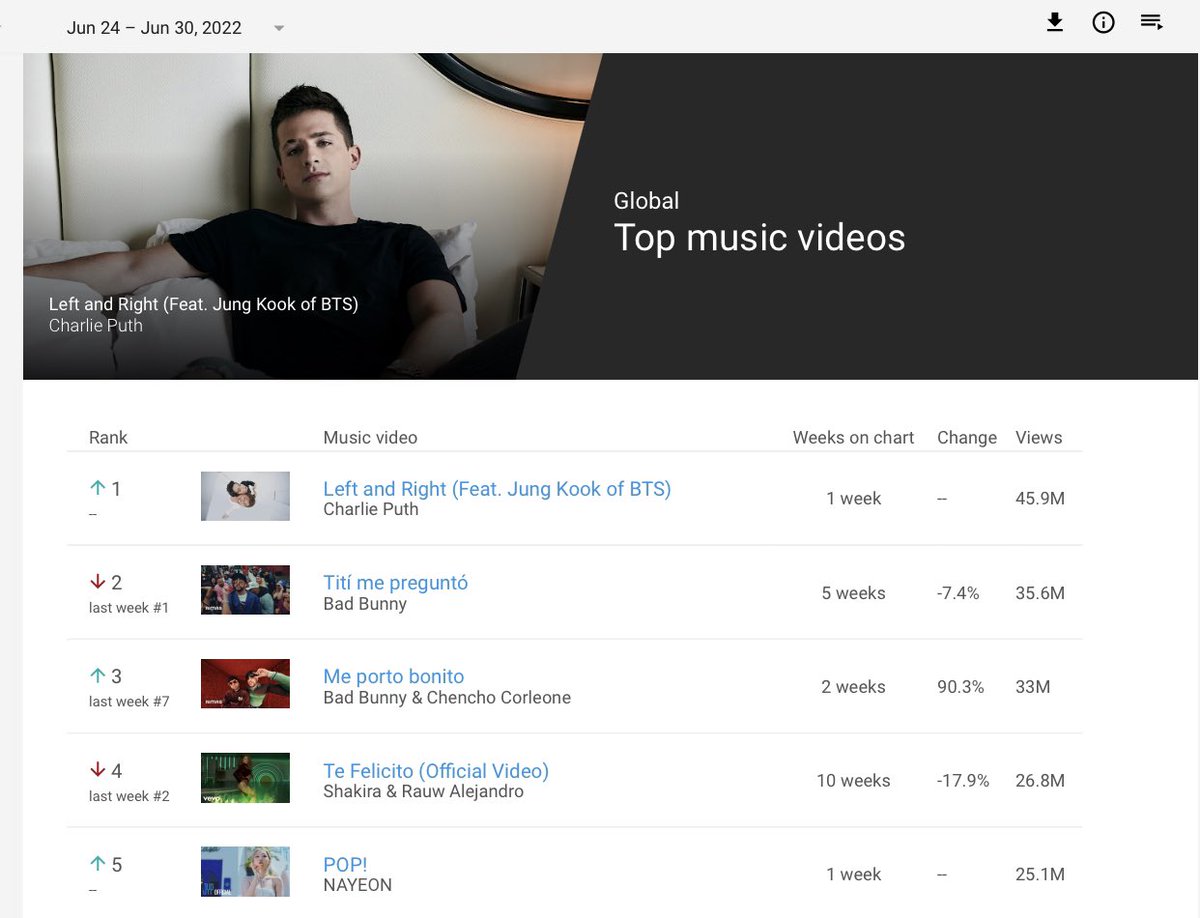Viewport: 1200px width, 918px height.
Task: Click the NAYEON artist text
Action: click(357, 886)
